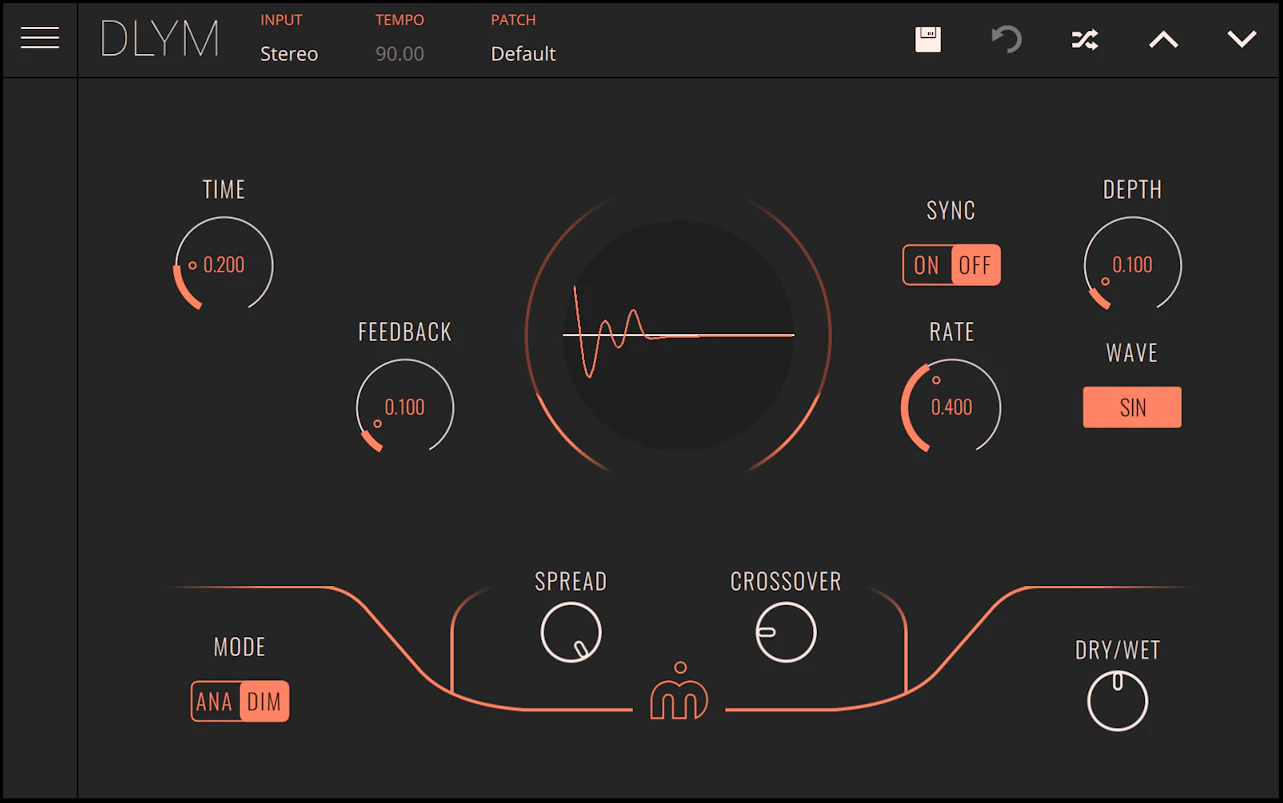This screenshot has height=803, width=1283.
Task: Save the patch with the floppy disk icon
Action: tap(927, 39)
